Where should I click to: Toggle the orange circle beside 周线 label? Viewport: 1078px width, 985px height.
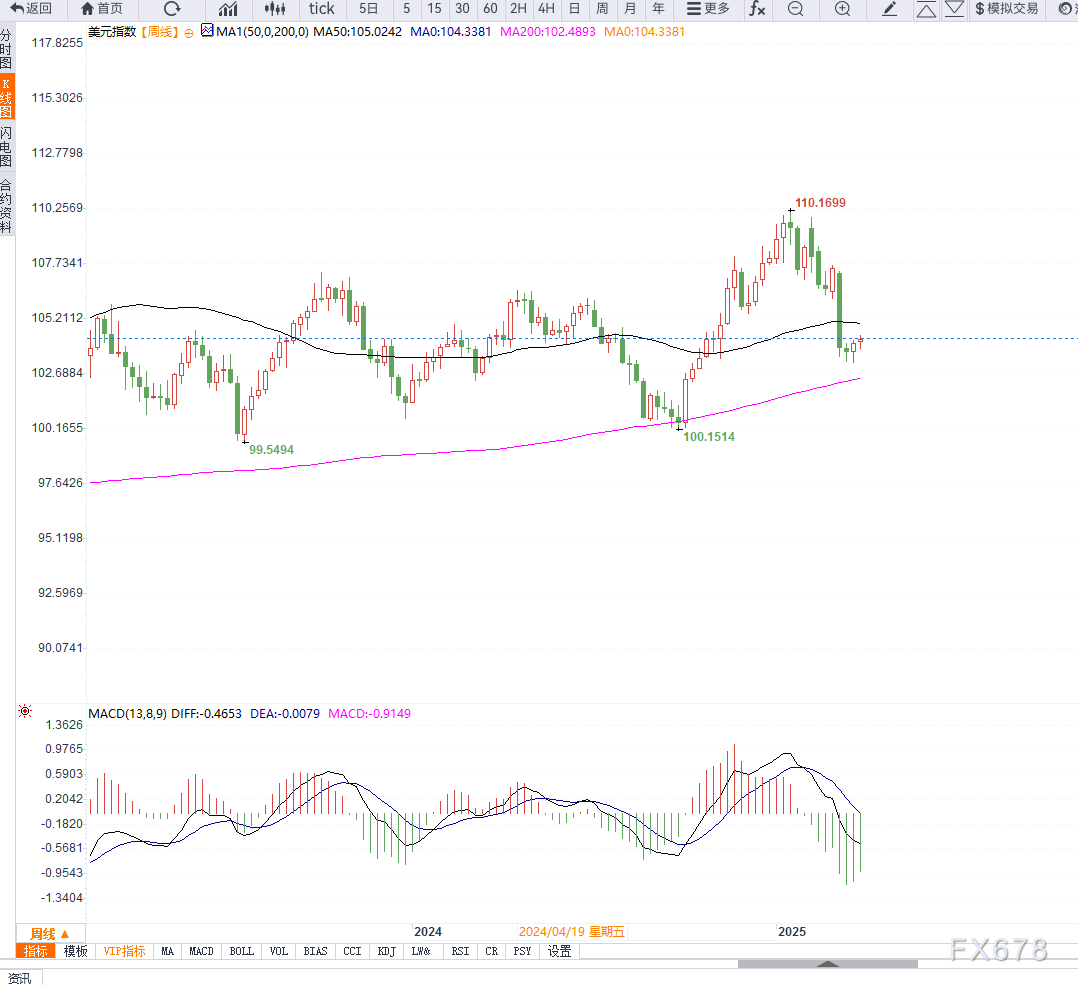click(x=189, y=32)
